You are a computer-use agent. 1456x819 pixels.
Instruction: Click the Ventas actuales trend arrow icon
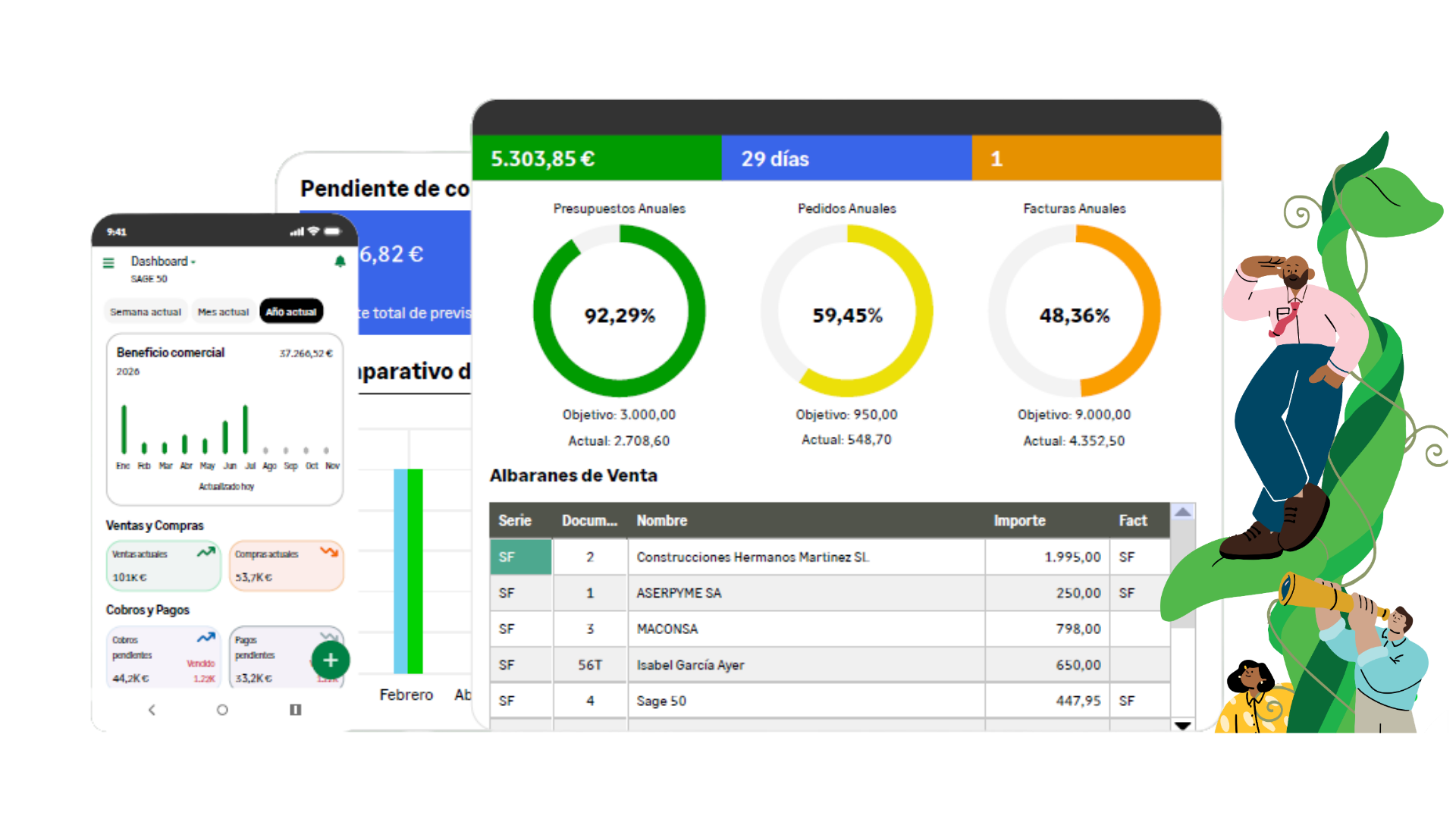pyautogui.click(x=206, y=552)
